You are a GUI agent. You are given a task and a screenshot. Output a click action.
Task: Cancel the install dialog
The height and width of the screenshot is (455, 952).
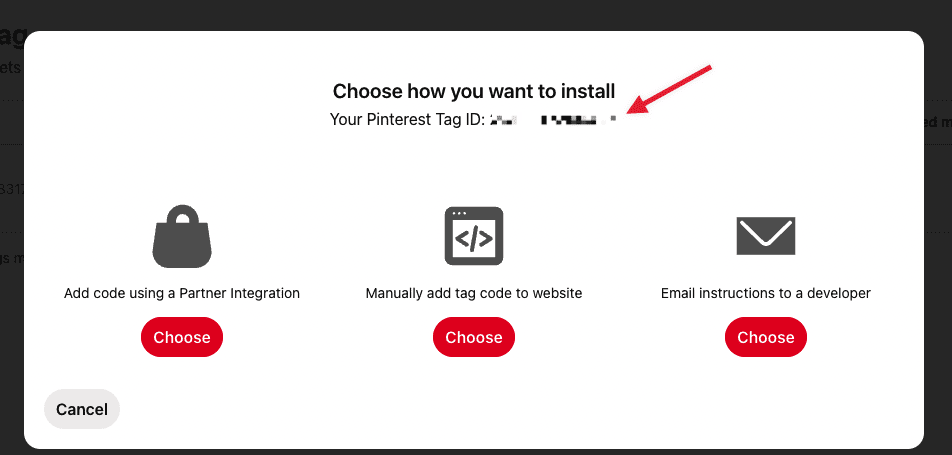(82, 409)
